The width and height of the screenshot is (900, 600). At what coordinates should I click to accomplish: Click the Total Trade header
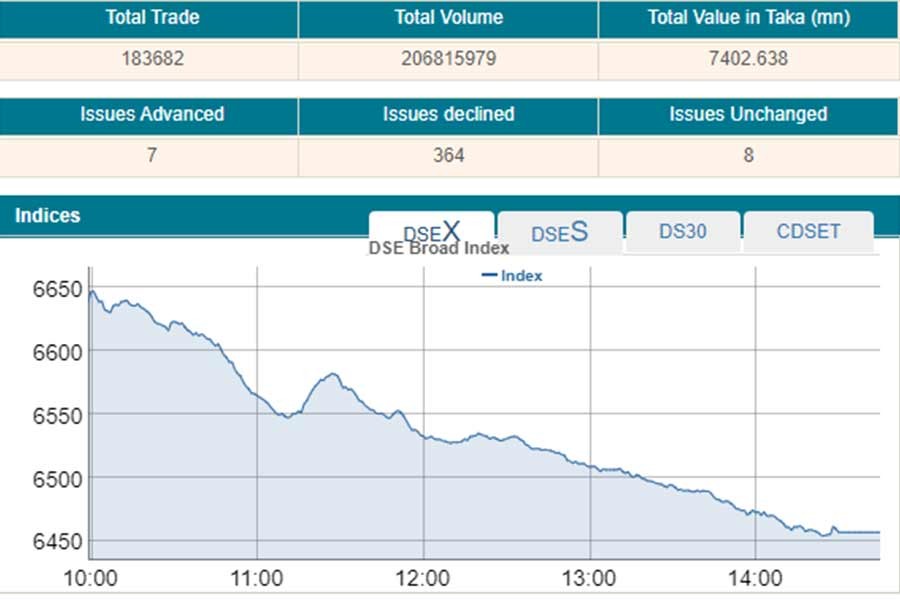pyautogui.click(x=150, y=18)
